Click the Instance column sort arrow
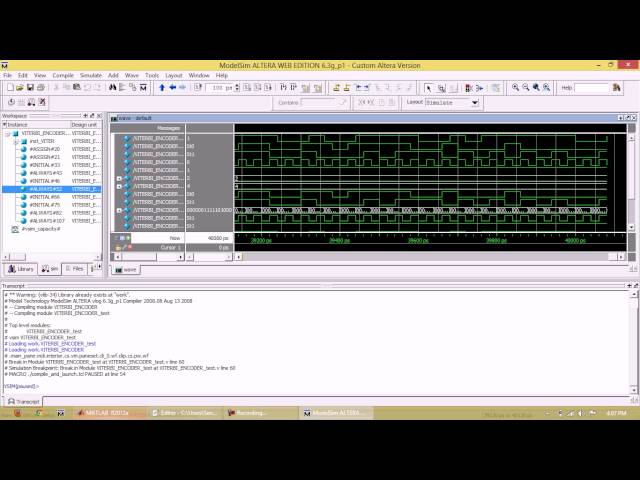640x480 pixels. [5, 124]
